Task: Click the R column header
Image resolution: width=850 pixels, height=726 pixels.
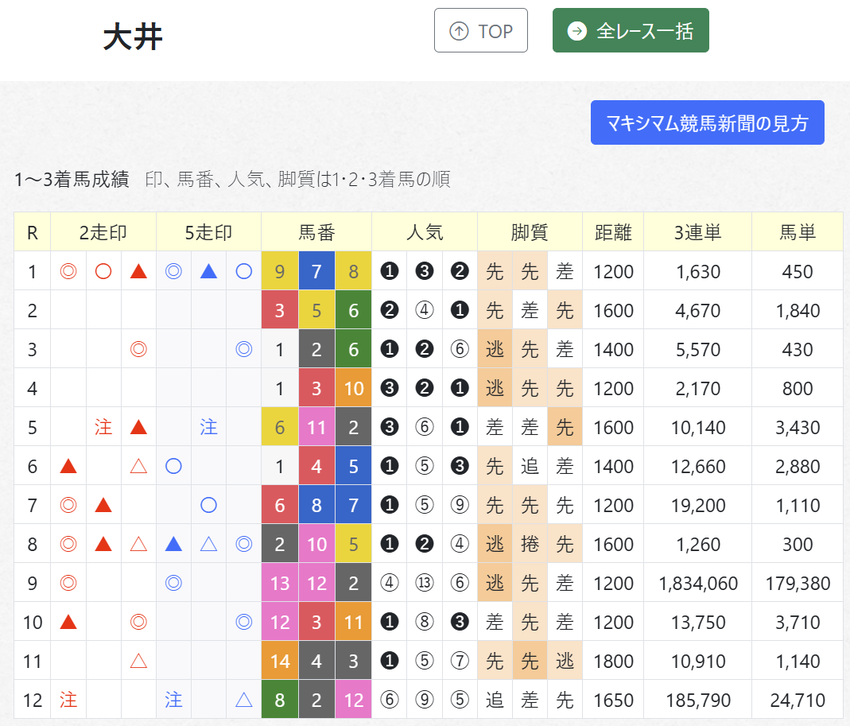Action: click(33, 233)
